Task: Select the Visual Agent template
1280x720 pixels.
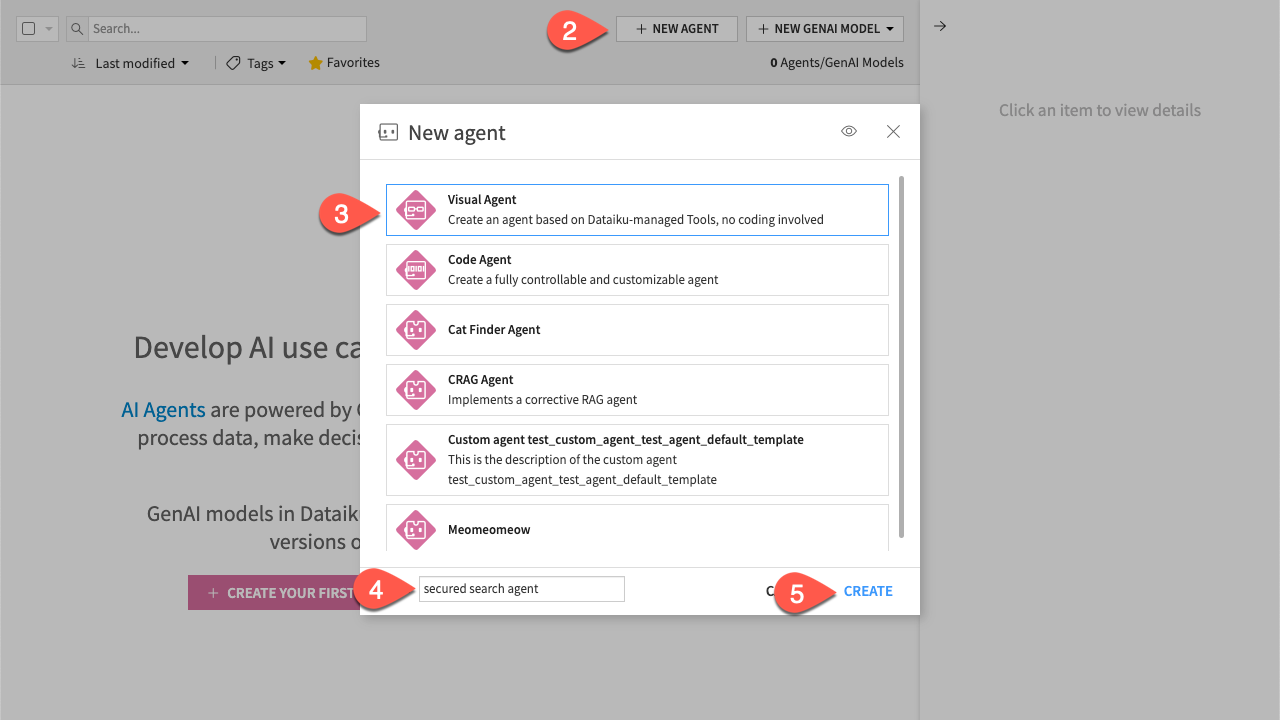Action: 637,209
